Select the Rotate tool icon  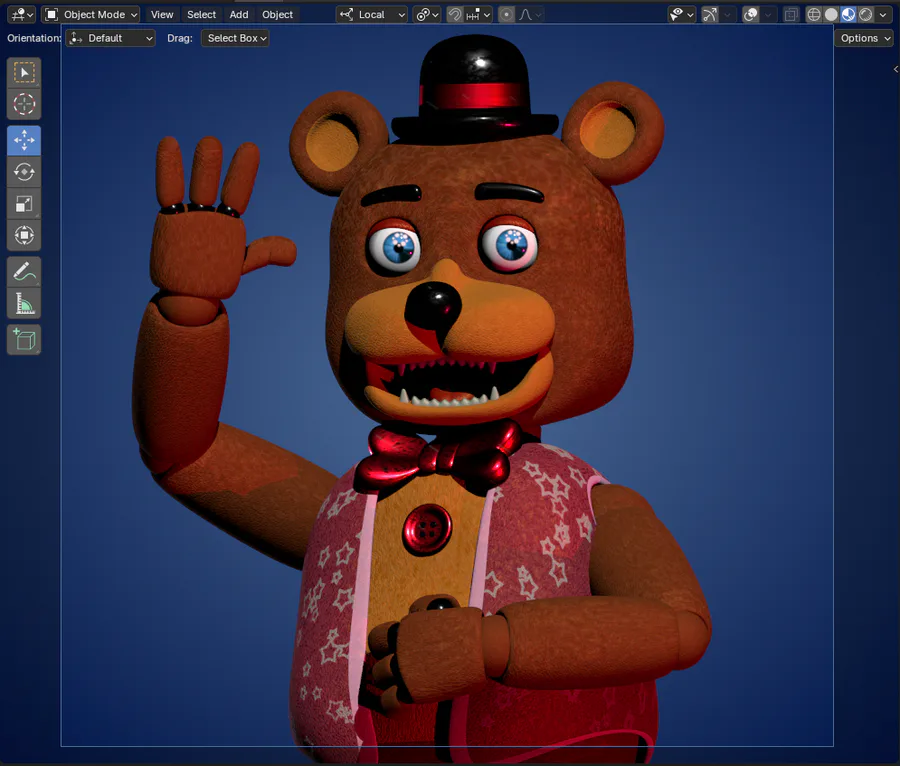pyautogui.click(x=24, y=172)
